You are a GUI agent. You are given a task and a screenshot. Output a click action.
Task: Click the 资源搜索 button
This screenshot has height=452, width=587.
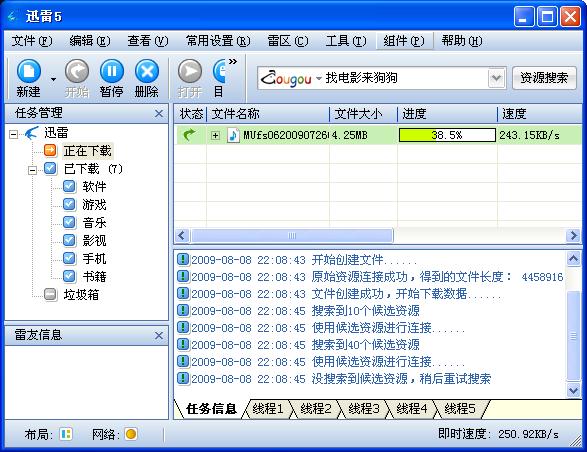(x=544, y=78)
